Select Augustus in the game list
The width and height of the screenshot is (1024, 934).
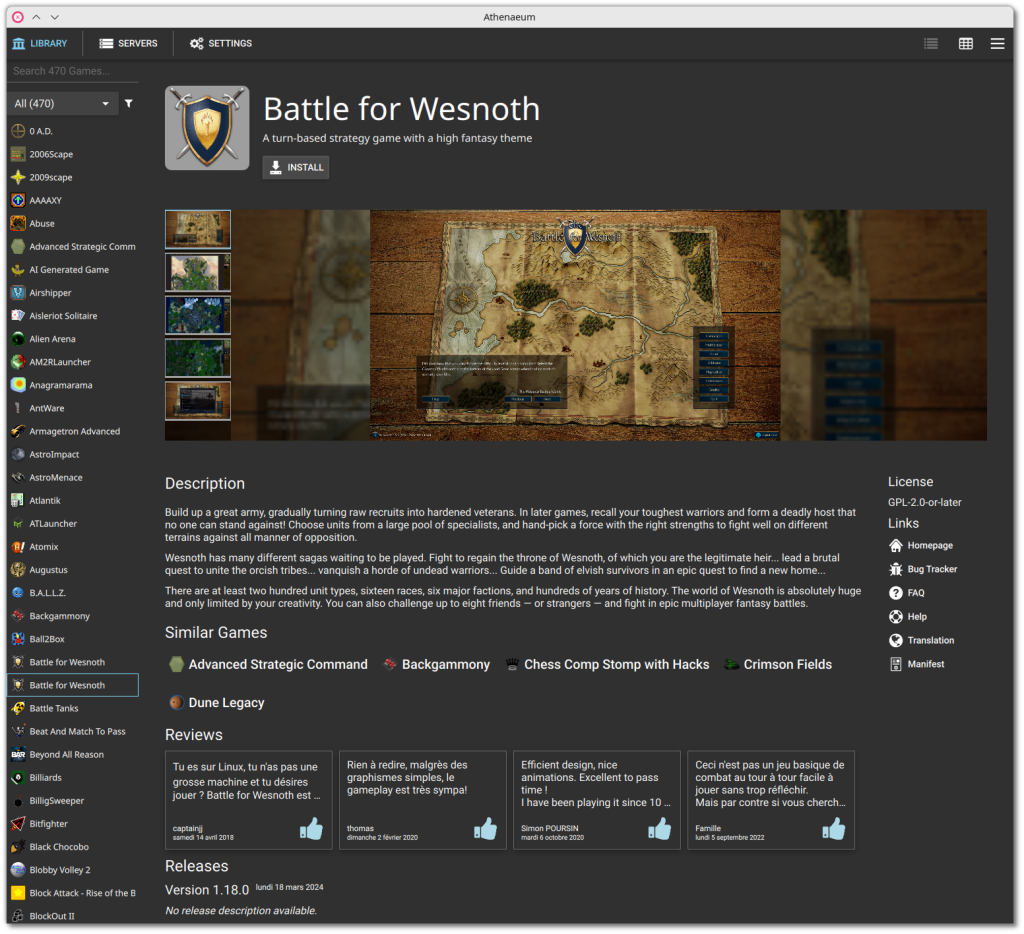[72, 570]
